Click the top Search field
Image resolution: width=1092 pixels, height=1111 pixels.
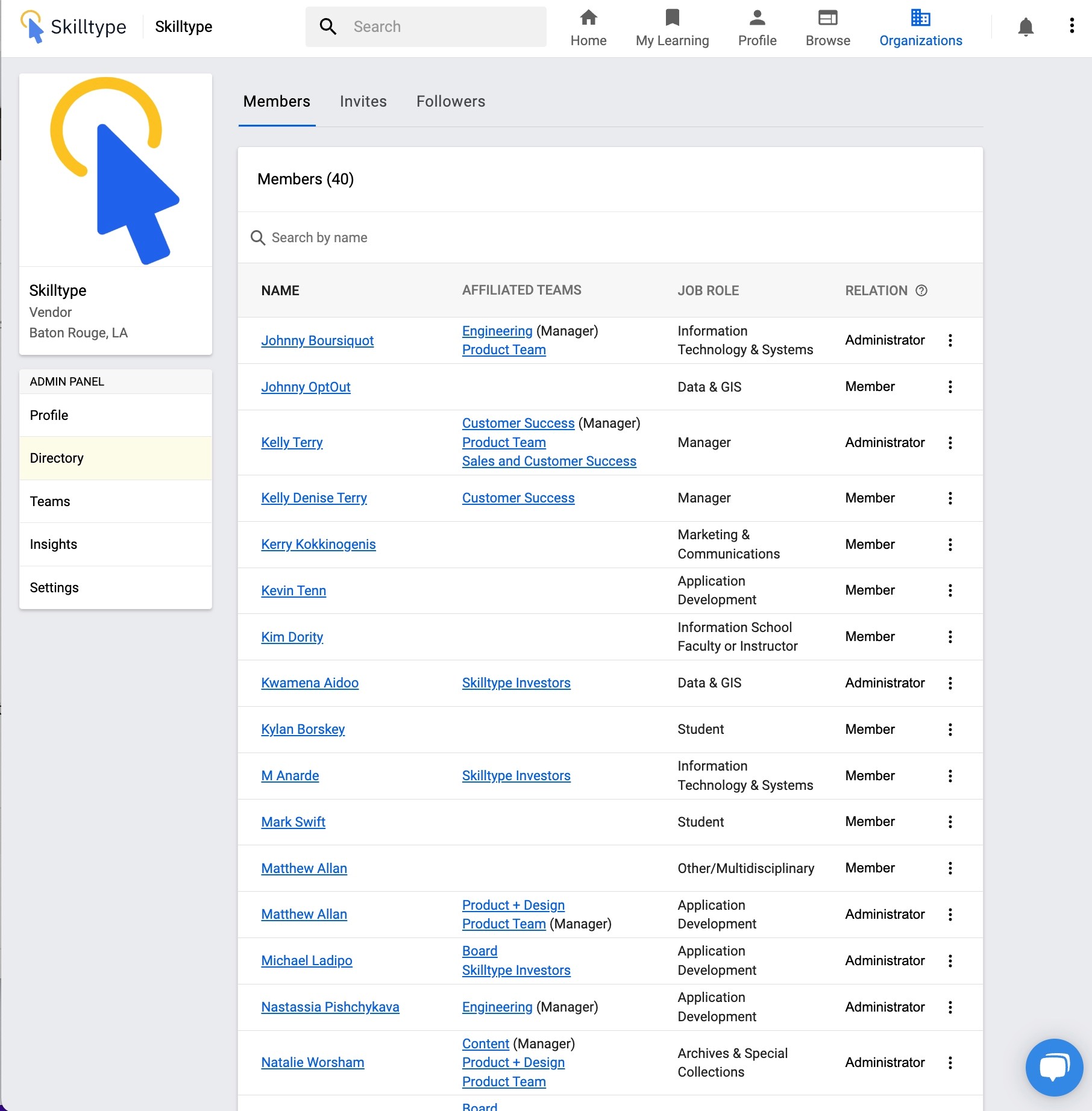(426, 27)
